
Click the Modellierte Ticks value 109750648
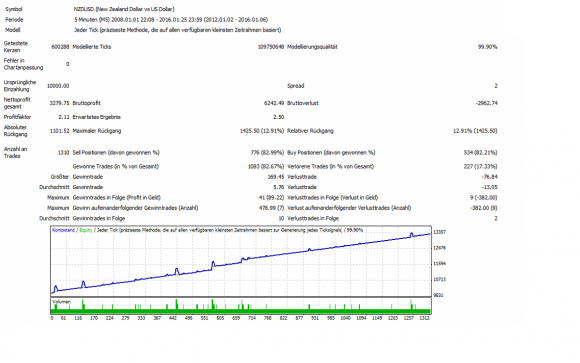pos(271,47)
